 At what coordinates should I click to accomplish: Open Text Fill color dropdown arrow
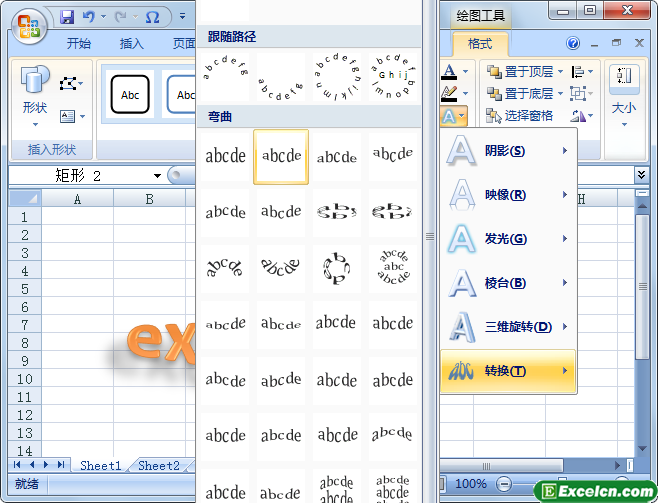[x=465, y=72]
